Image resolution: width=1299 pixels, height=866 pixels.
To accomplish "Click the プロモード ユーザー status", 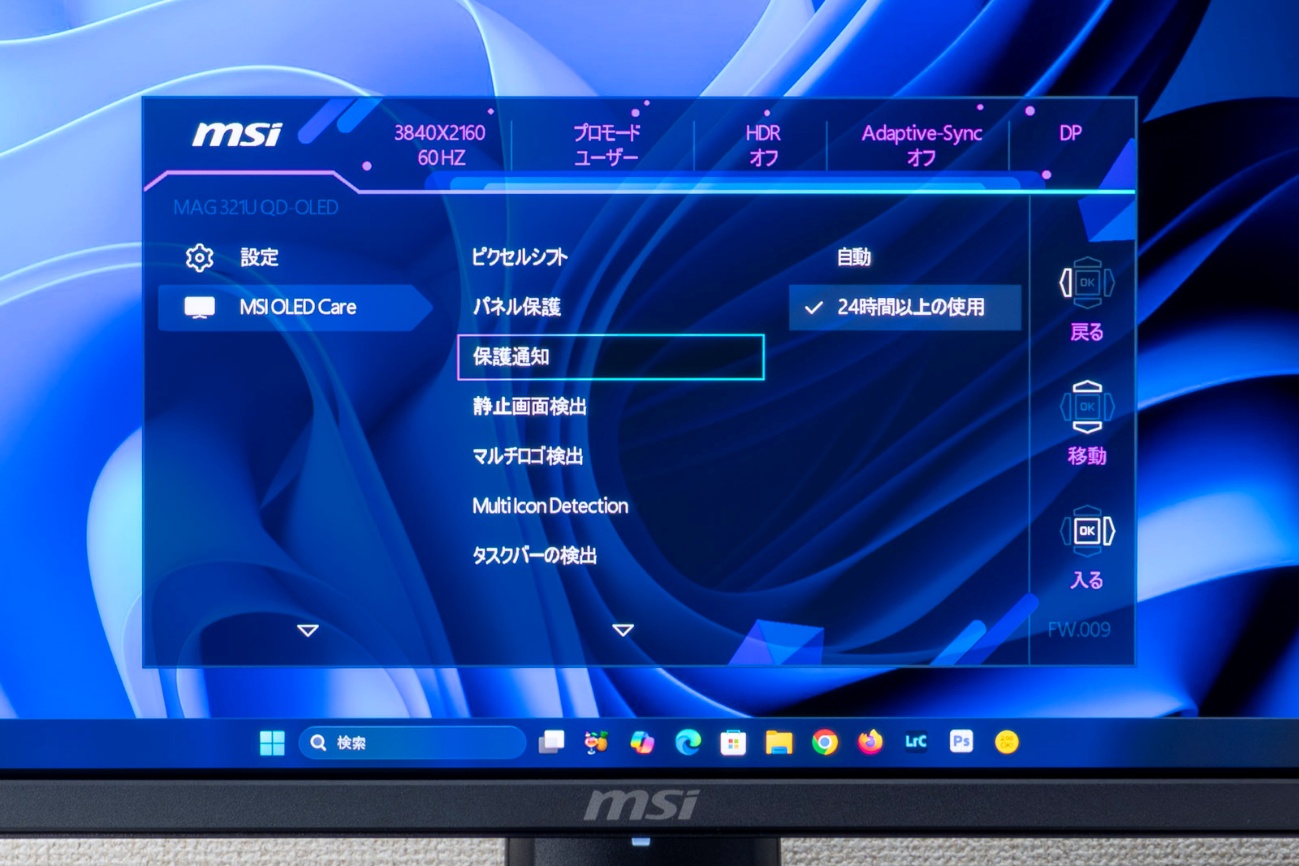I will (606, 146).
